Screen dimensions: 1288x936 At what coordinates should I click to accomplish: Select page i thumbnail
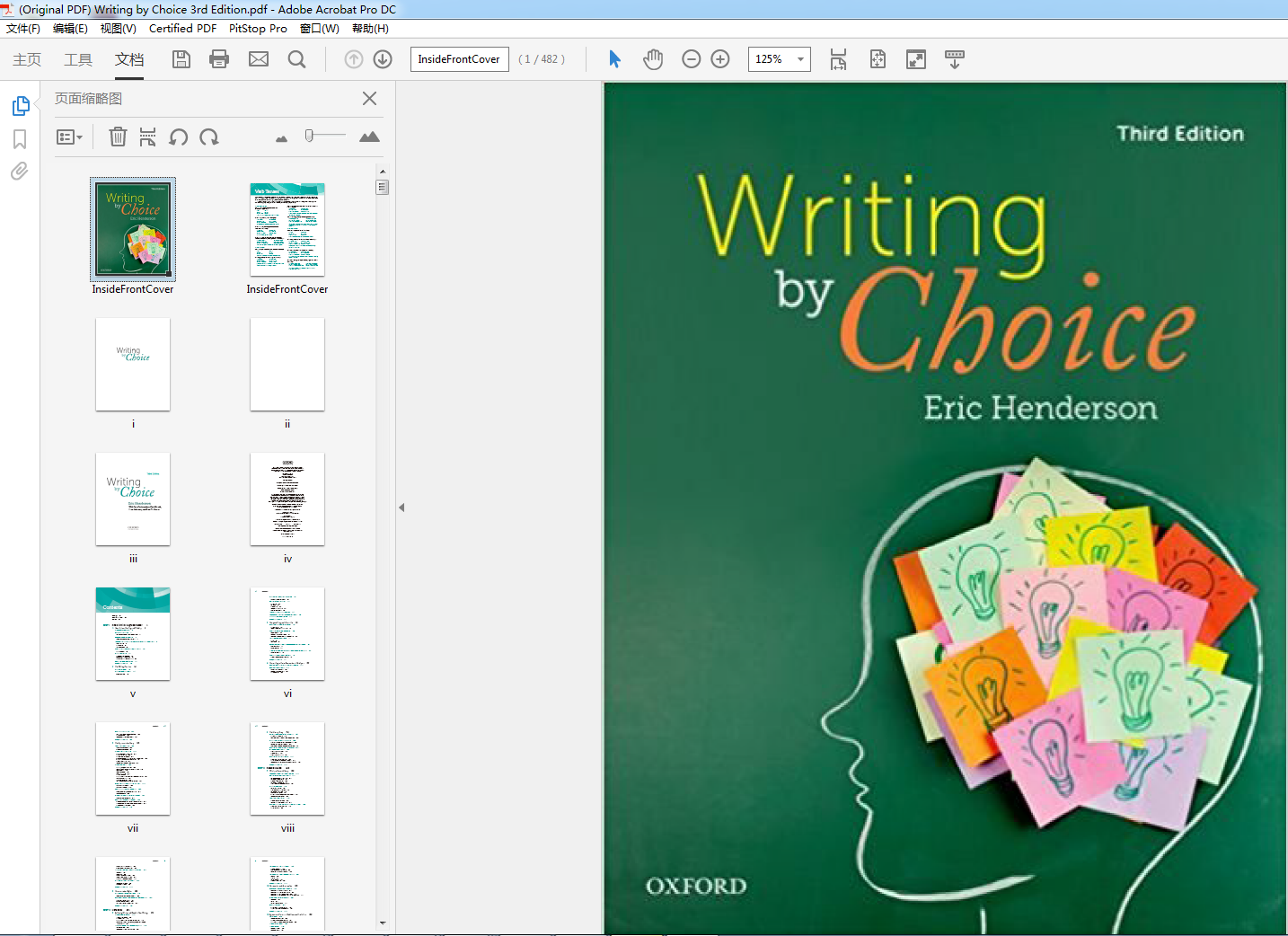[x=133, y=364]
